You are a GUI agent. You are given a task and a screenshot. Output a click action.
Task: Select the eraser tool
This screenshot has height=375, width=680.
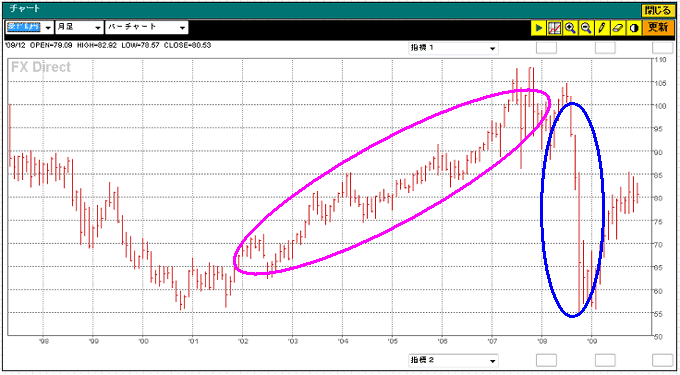pyautogui.click(x=618, y=28)
